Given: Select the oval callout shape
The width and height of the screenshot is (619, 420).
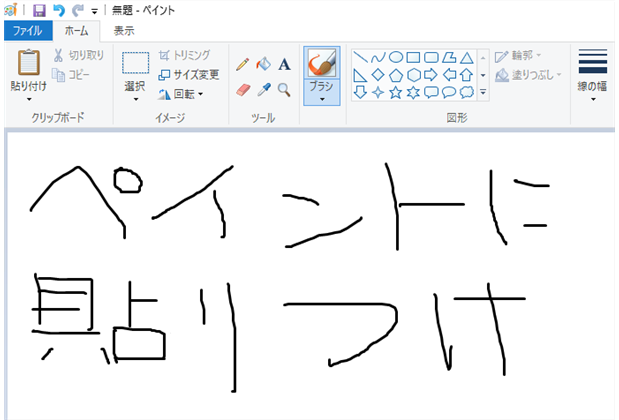Looking at the screenshot, I should tap(449, 92).
